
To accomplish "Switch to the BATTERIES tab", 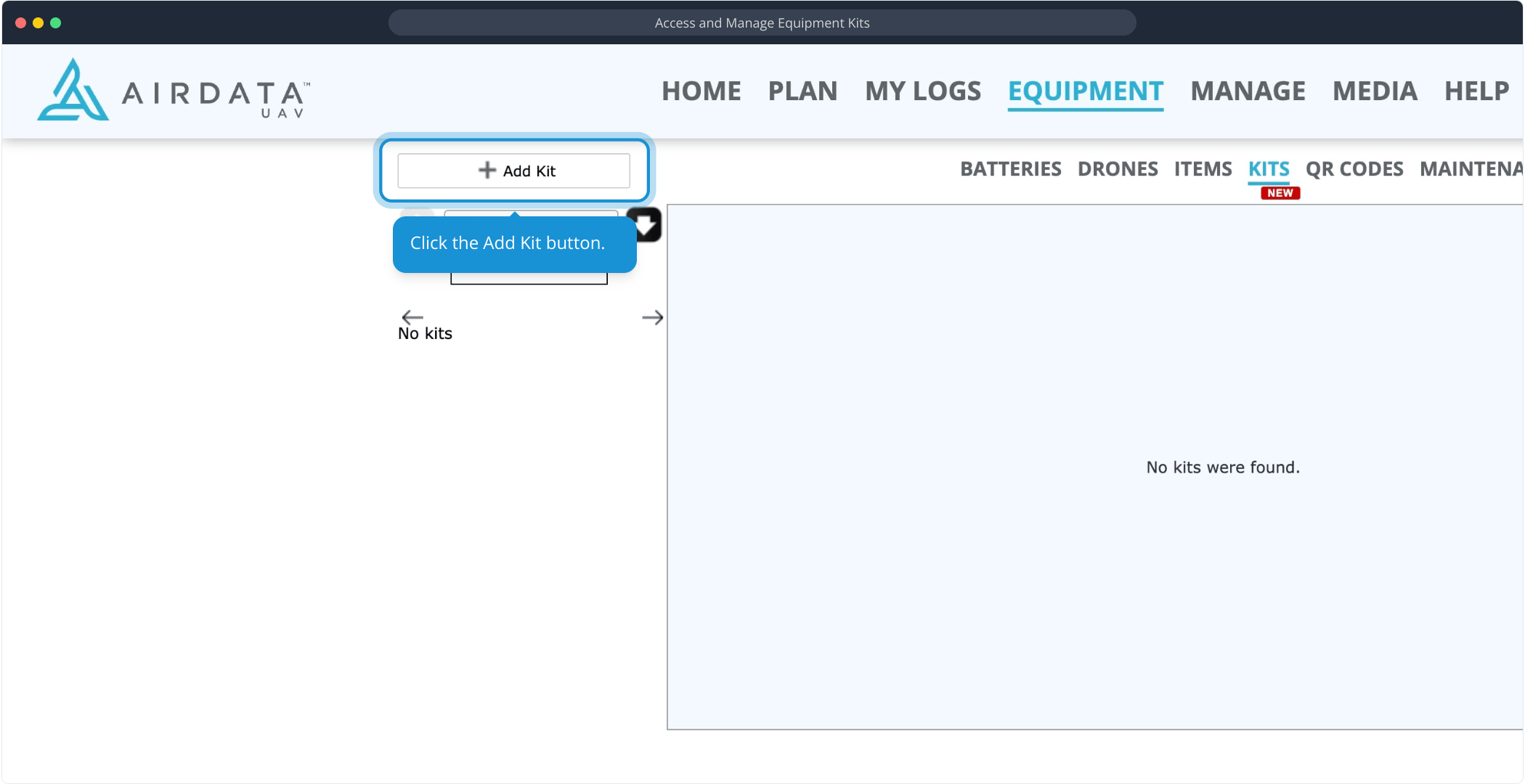I will pos(1010,169).
